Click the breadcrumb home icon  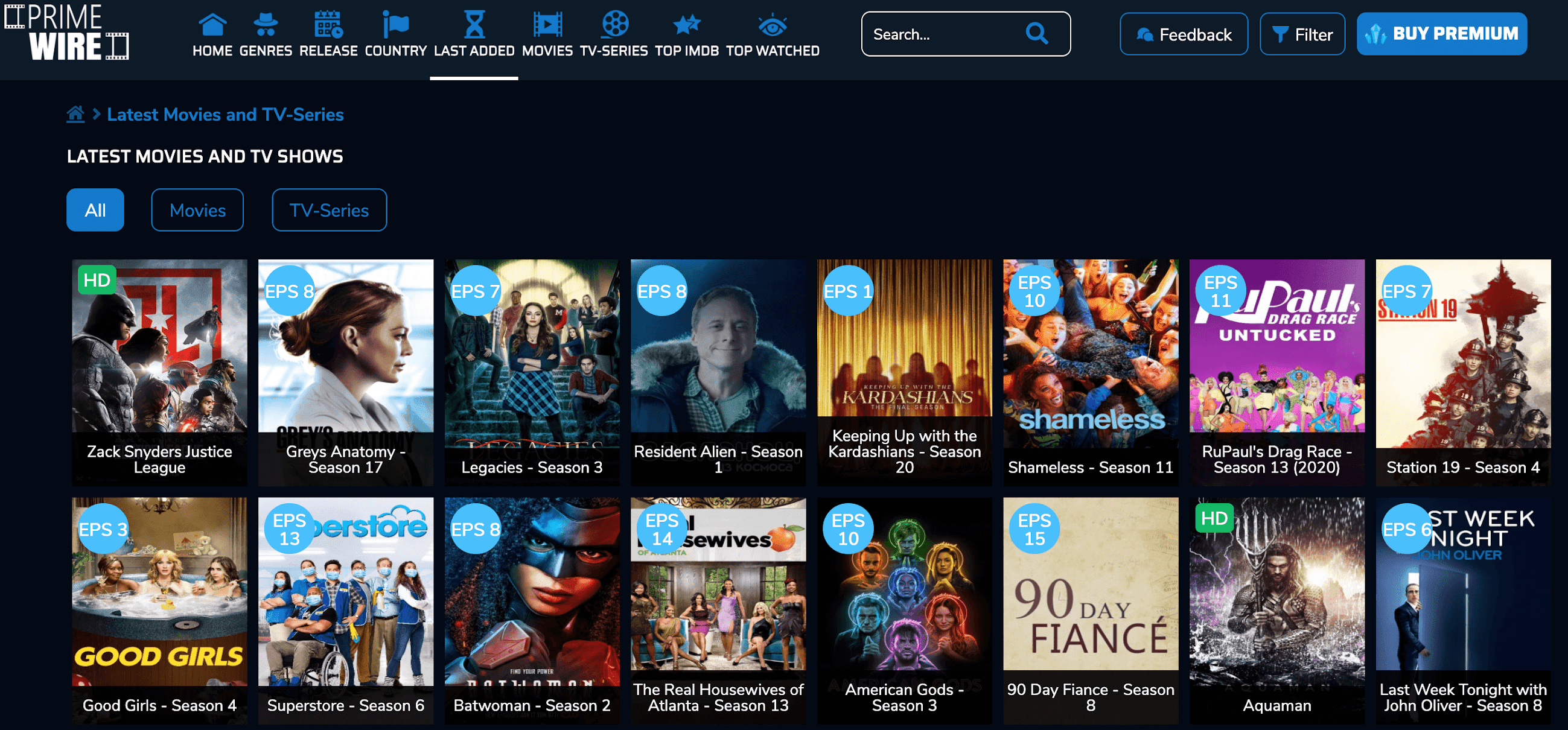[x=75, y=114]
